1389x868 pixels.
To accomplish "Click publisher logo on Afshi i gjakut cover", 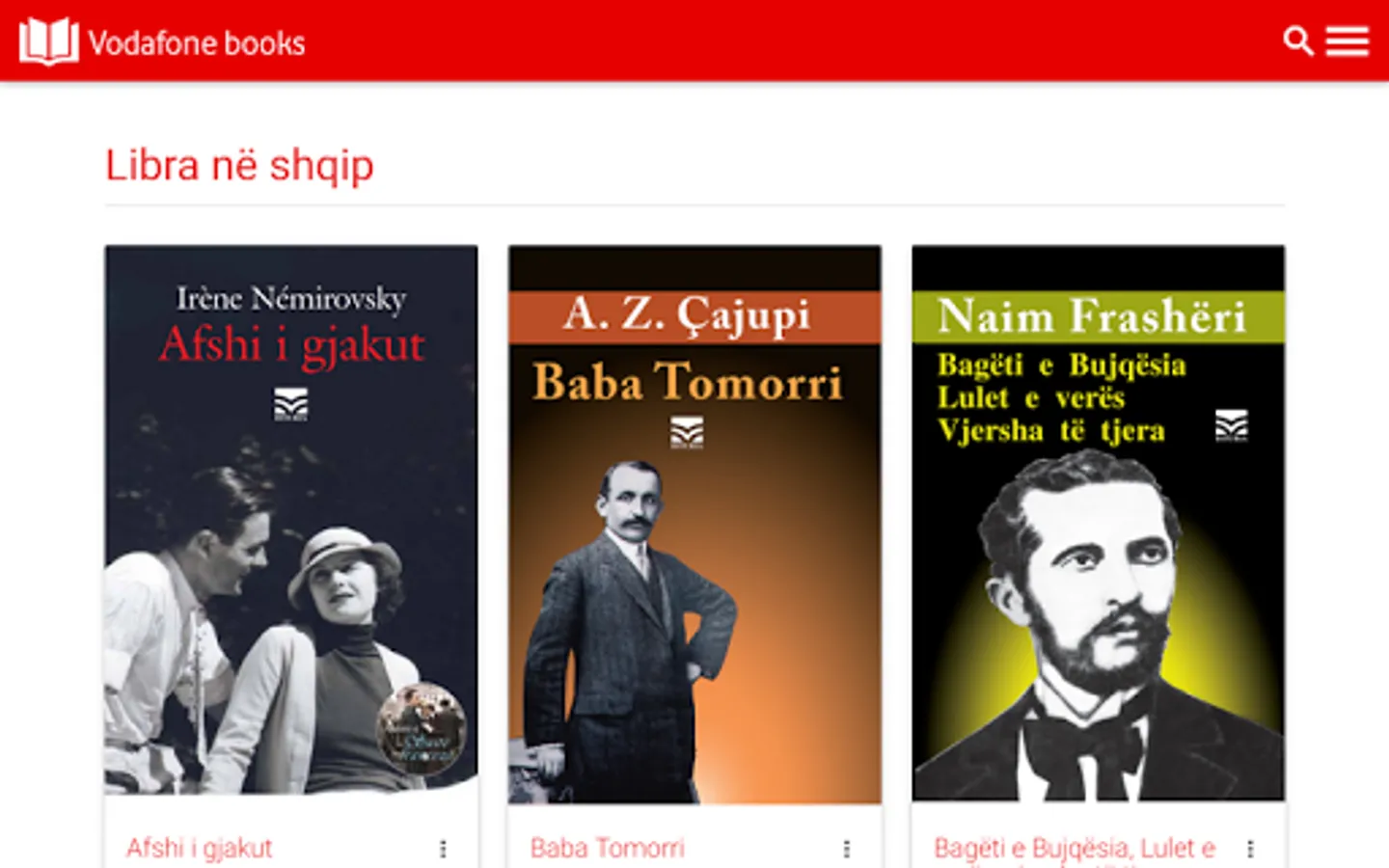I will [290, 404].
